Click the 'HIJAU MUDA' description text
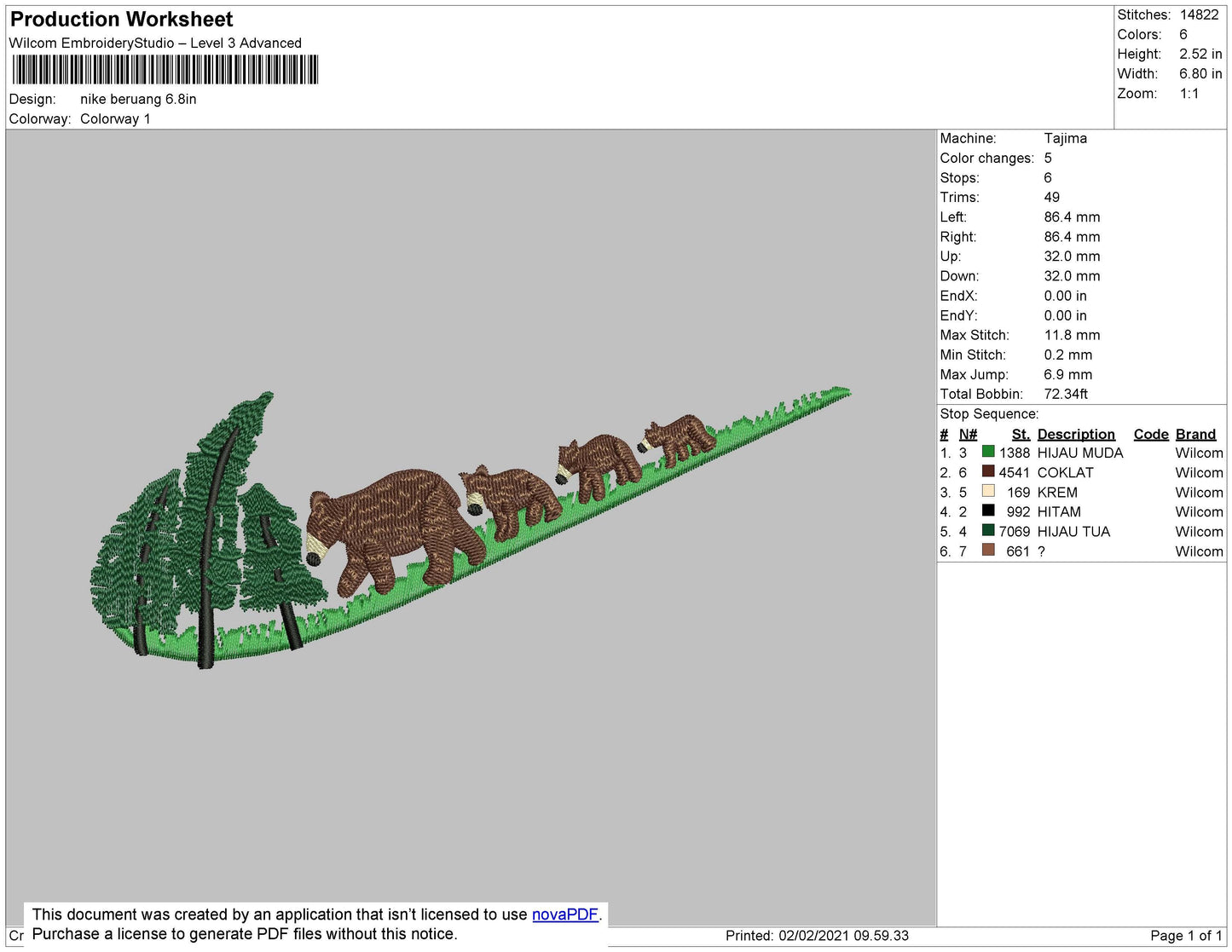 pyautogui.click(x=1080, y=453)
